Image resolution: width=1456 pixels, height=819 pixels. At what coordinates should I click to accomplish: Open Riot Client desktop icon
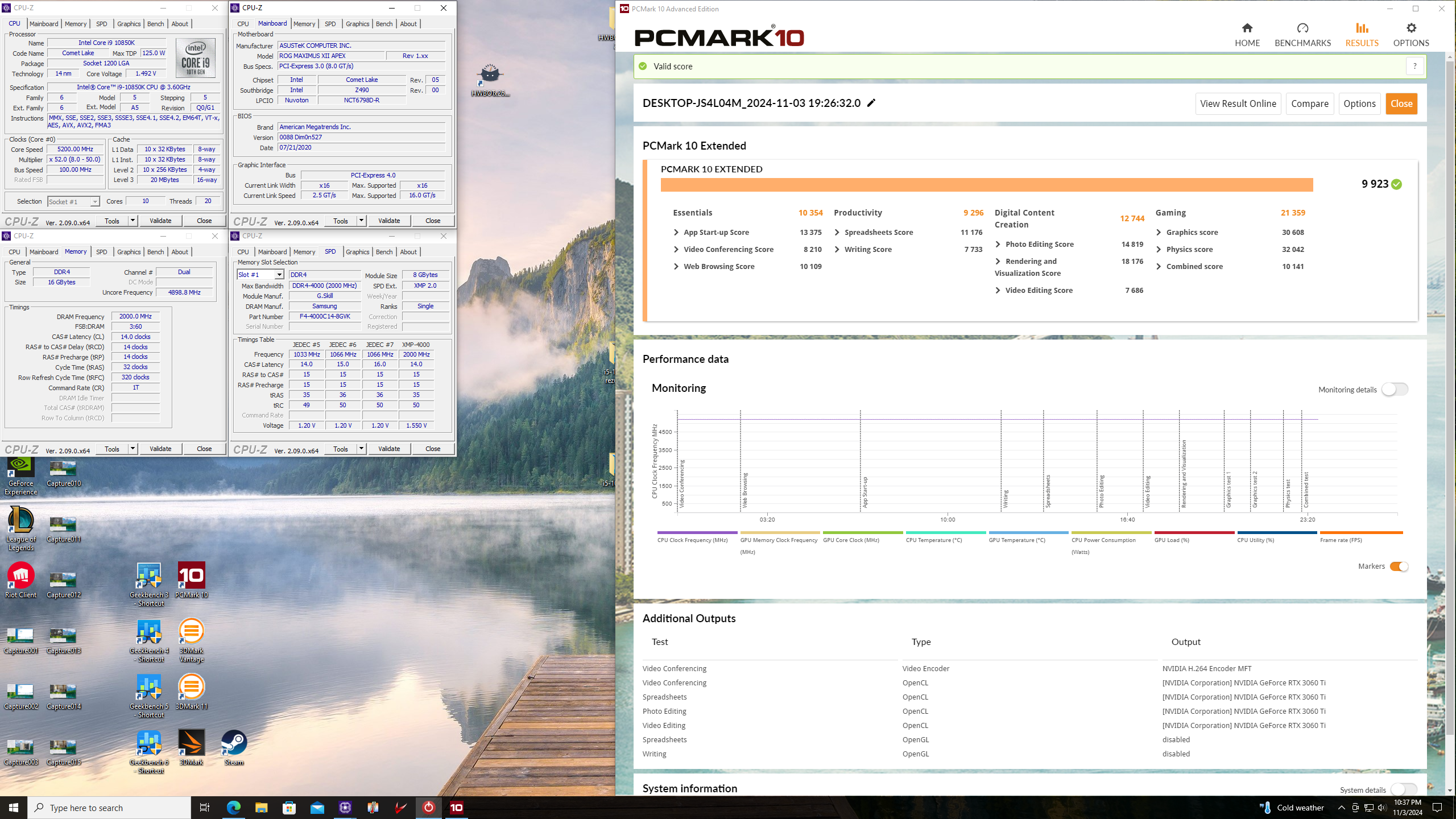click(21, 580)
